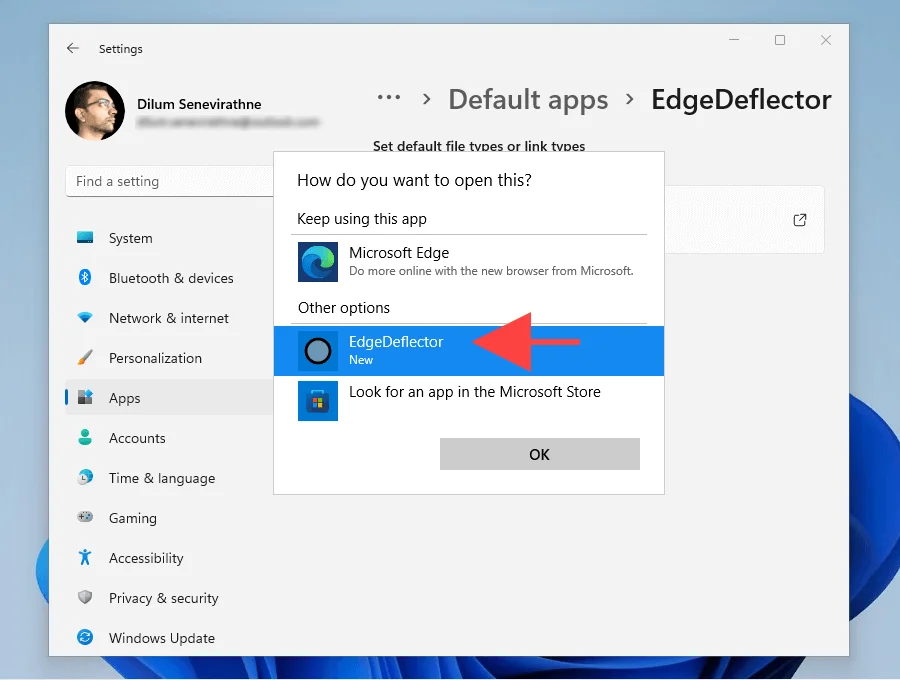This screenshot has width=900, height=680.
Task: Choose the Microsoft Edge icon in dialog
Action: tap(317, 262)
